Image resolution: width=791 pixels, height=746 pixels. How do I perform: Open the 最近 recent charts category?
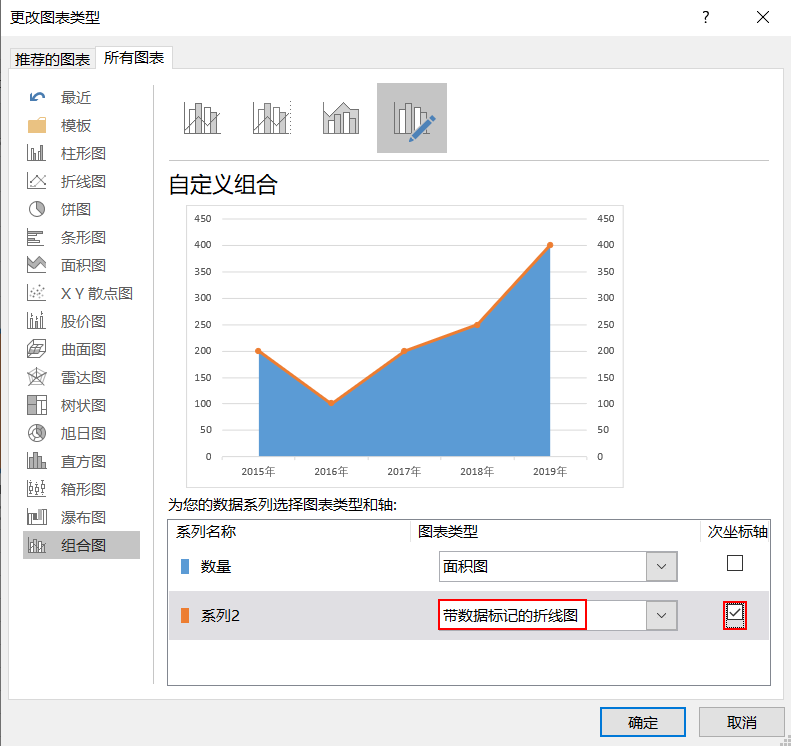pos(81,97)
